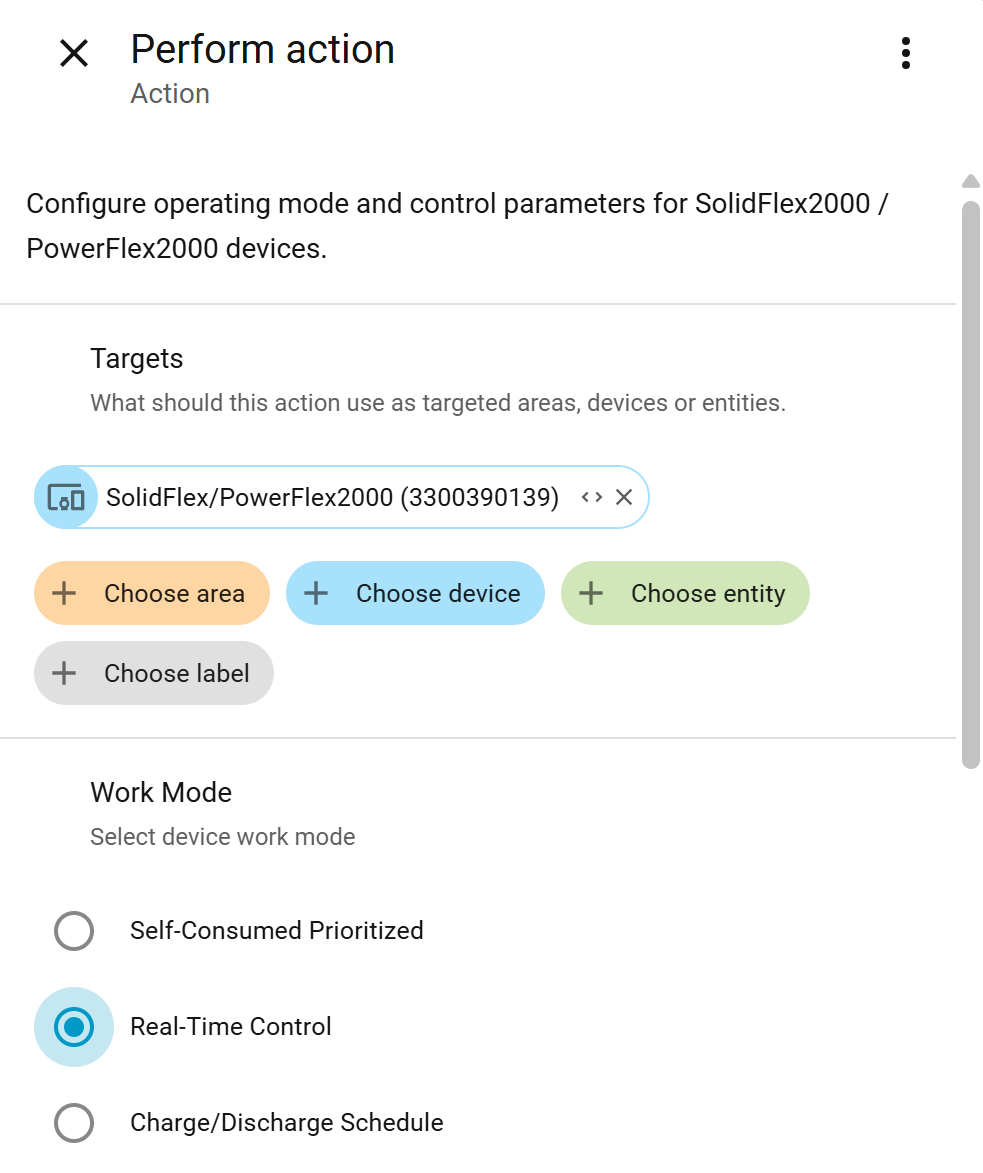983x1173 pixels.
Task: Select the Real-Time Control radio button
Action: click(74, 1027)
